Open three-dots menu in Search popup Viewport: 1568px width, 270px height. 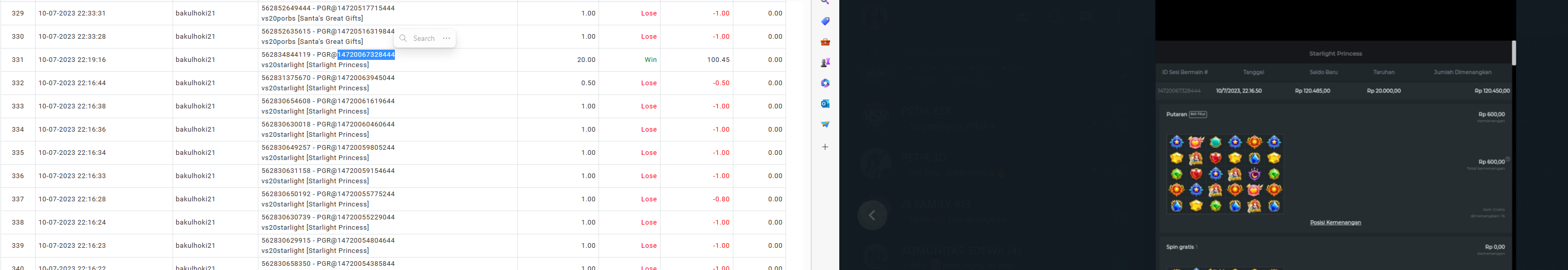click(x=447, y=38)
